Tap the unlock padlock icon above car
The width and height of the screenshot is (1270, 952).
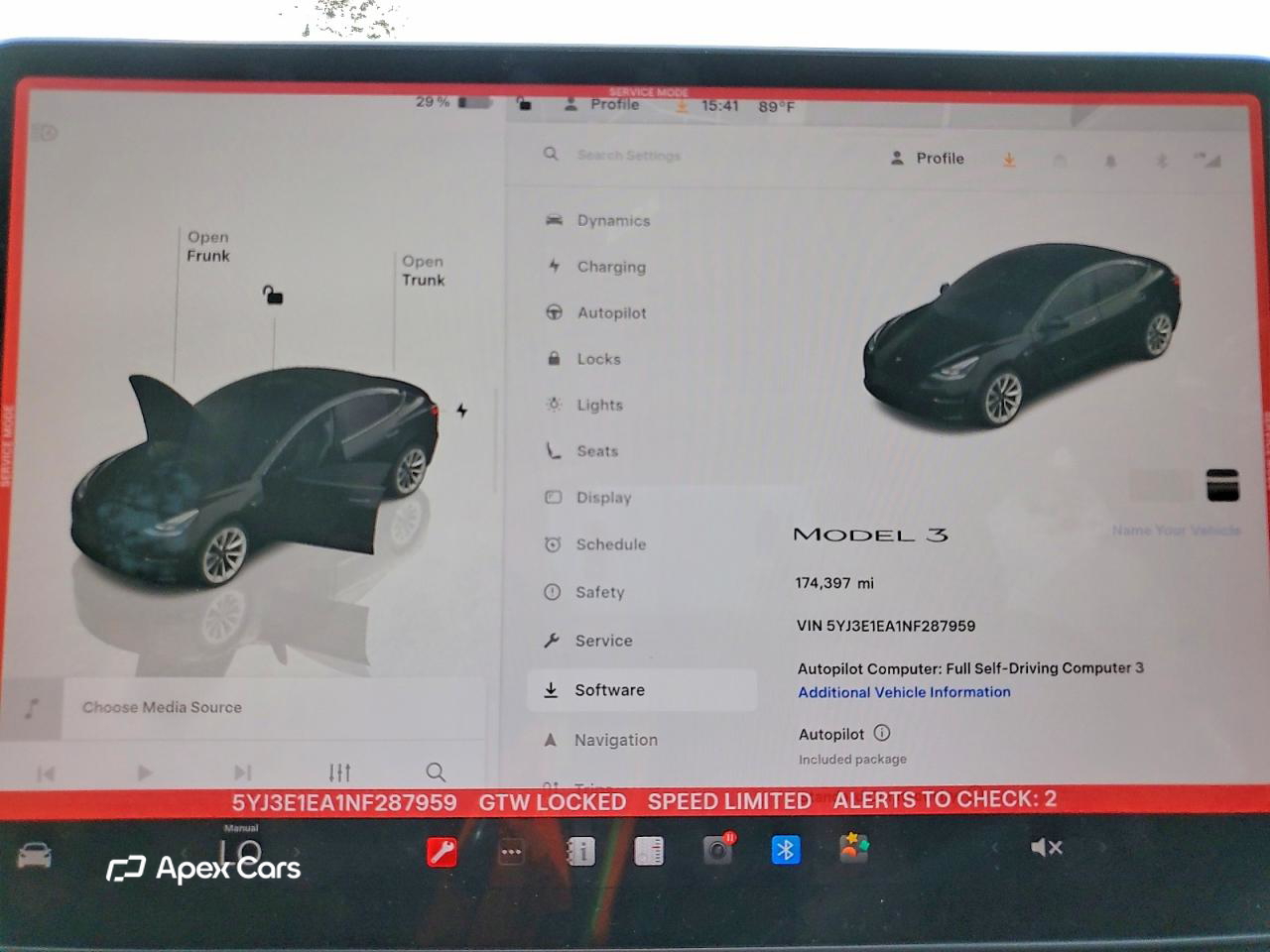[272, 295]
